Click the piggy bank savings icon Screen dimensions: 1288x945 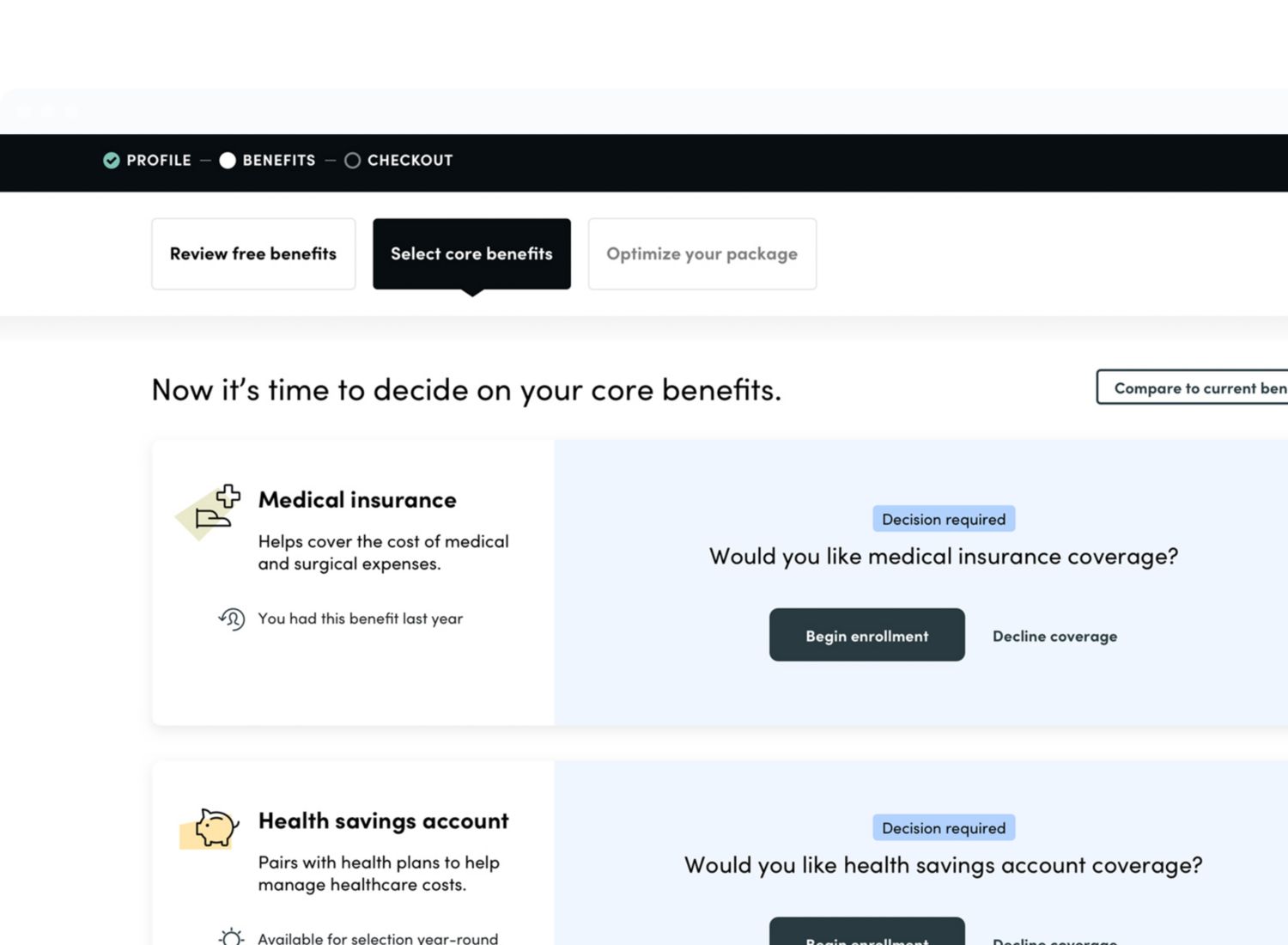pyautogui.click(x=213, y=828)
